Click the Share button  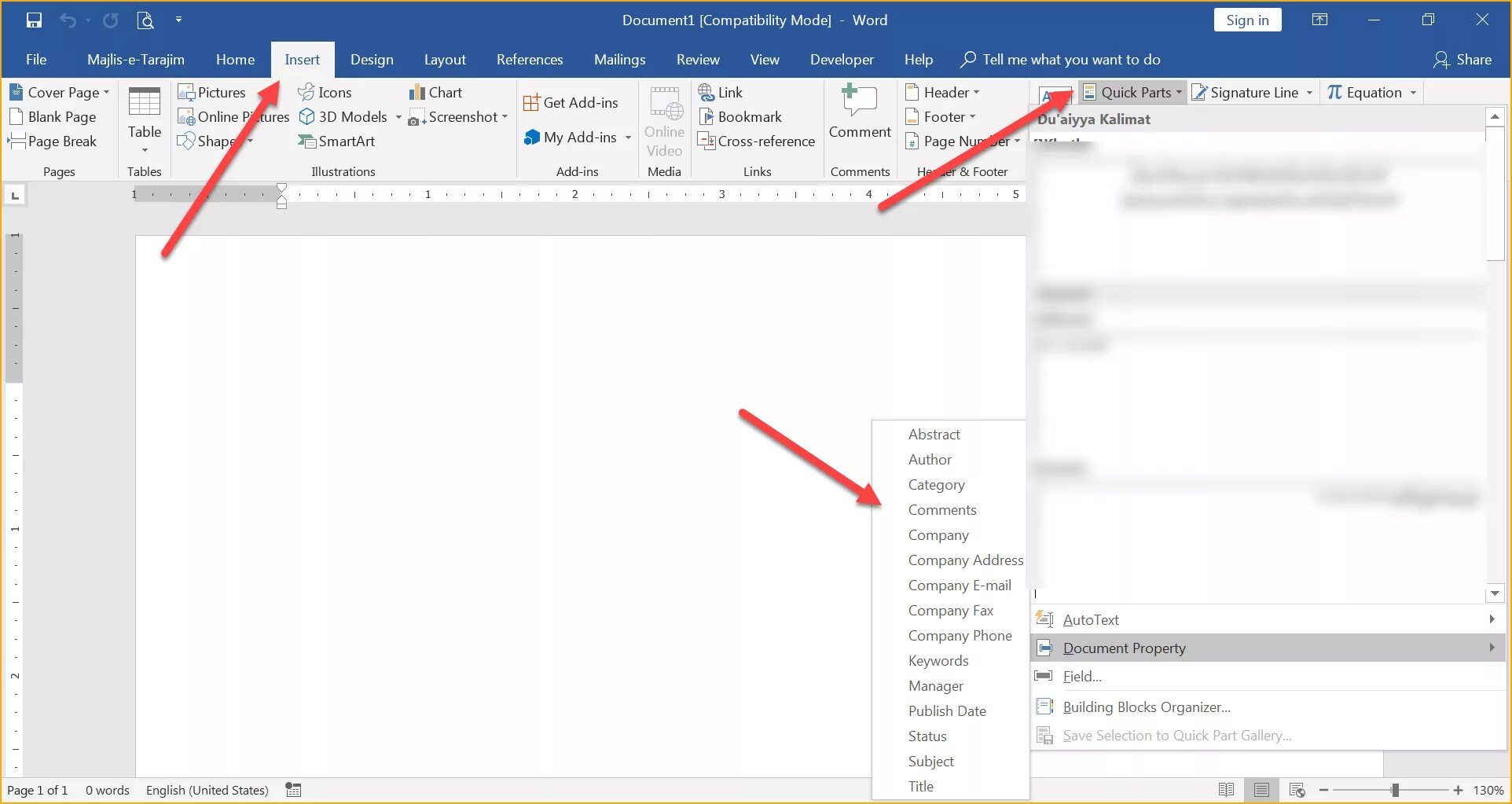point(1462,60)
